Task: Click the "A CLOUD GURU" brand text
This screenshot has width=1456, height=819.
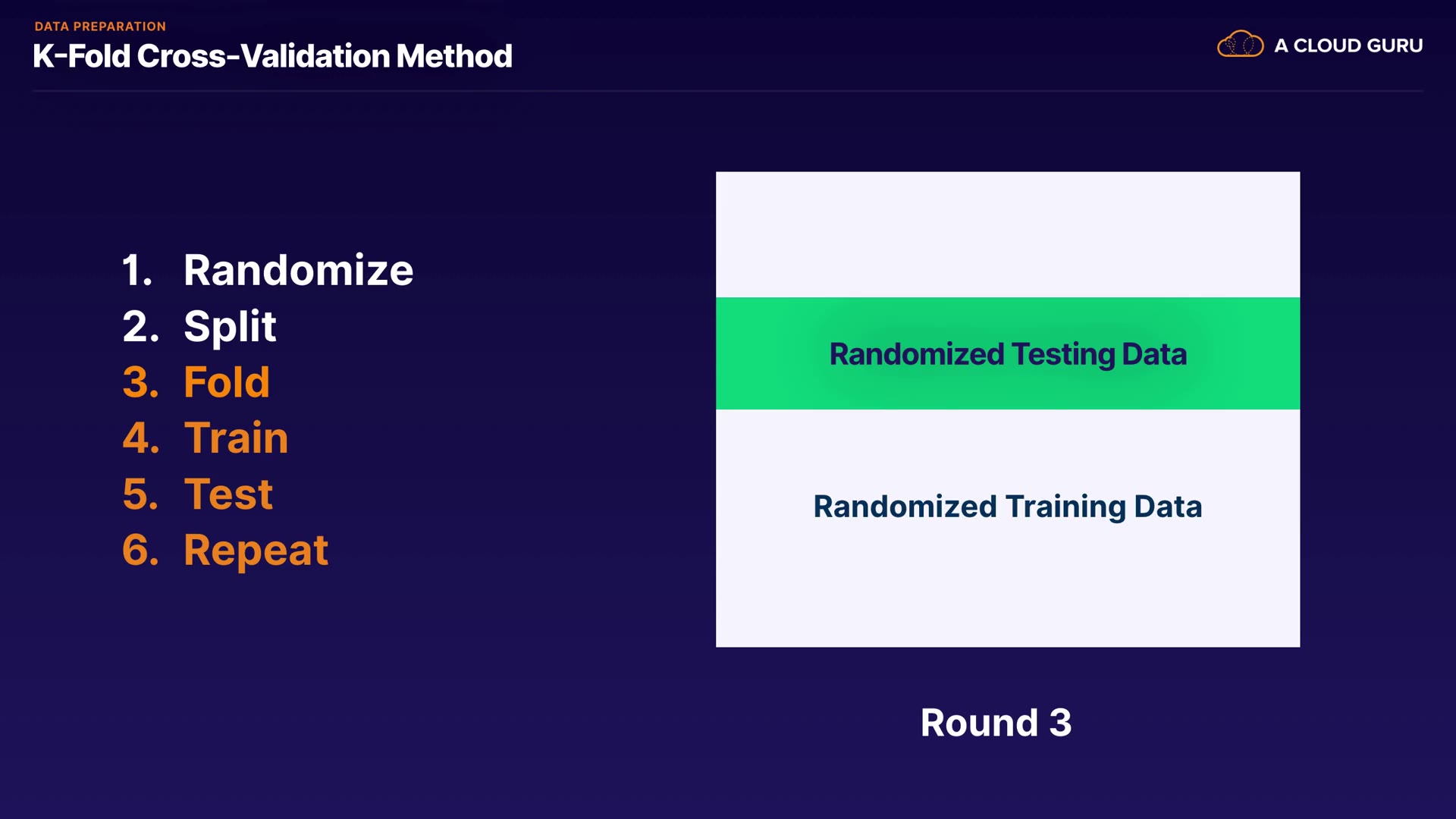Action: tap(1348, 45)
